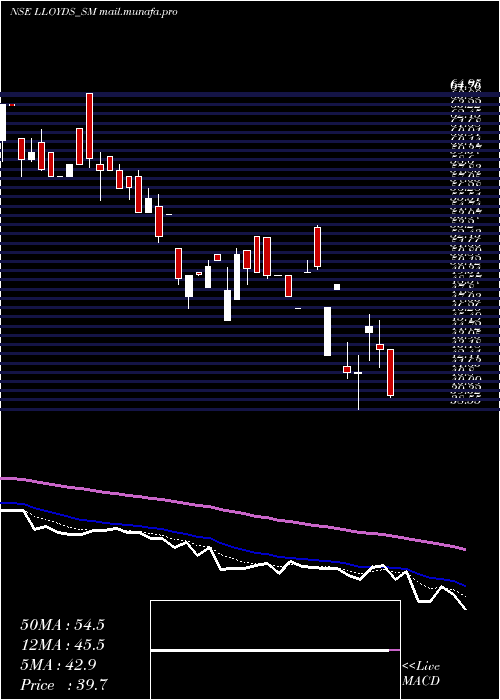The image size is (500, 700).
Task: Click the '5MA : 42.9' label
Action: 58,665
